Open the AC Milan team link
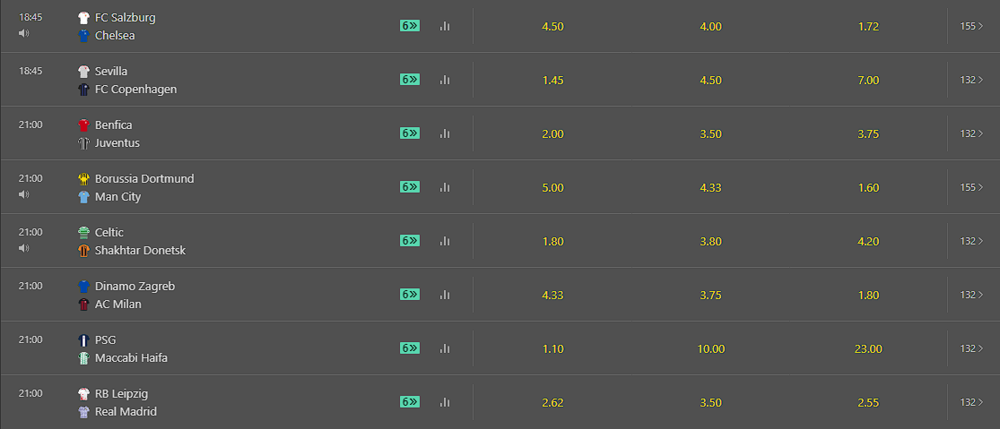1000x429 pixels. [x=118, y=304]
